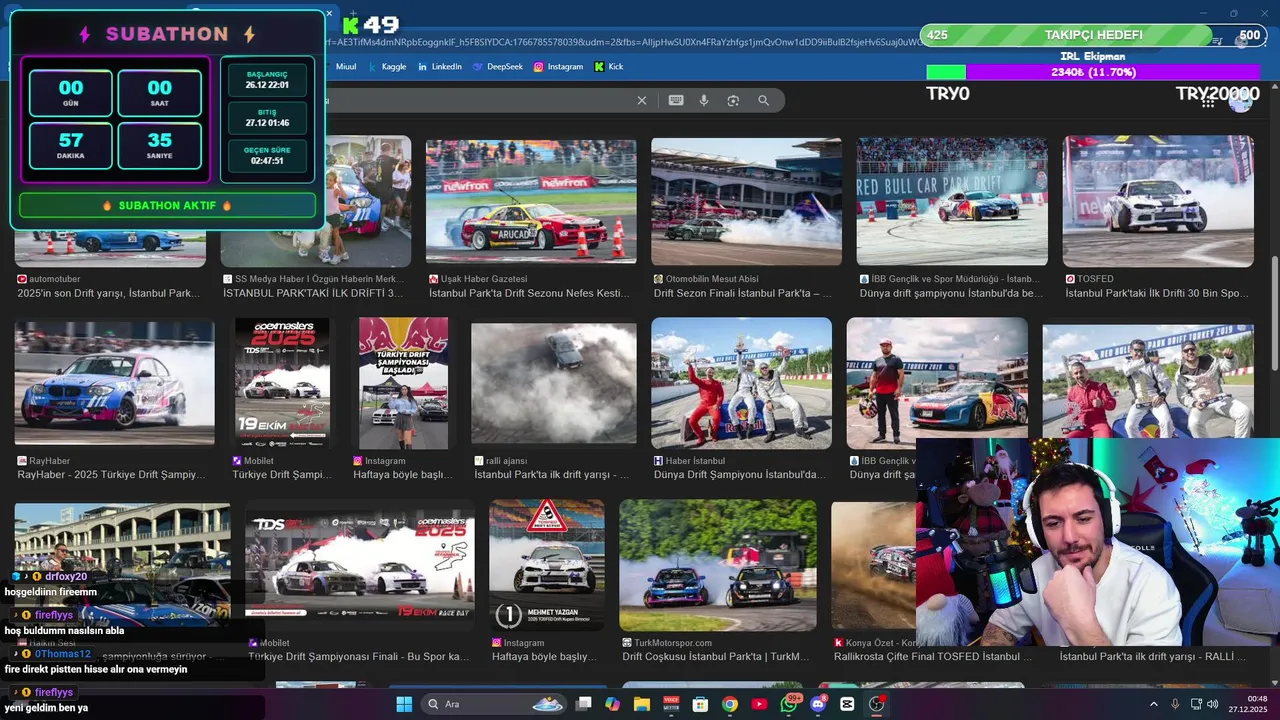Screen dimensions: 1280x720
Task: Clear the Google search box with X
Action: 642,100
